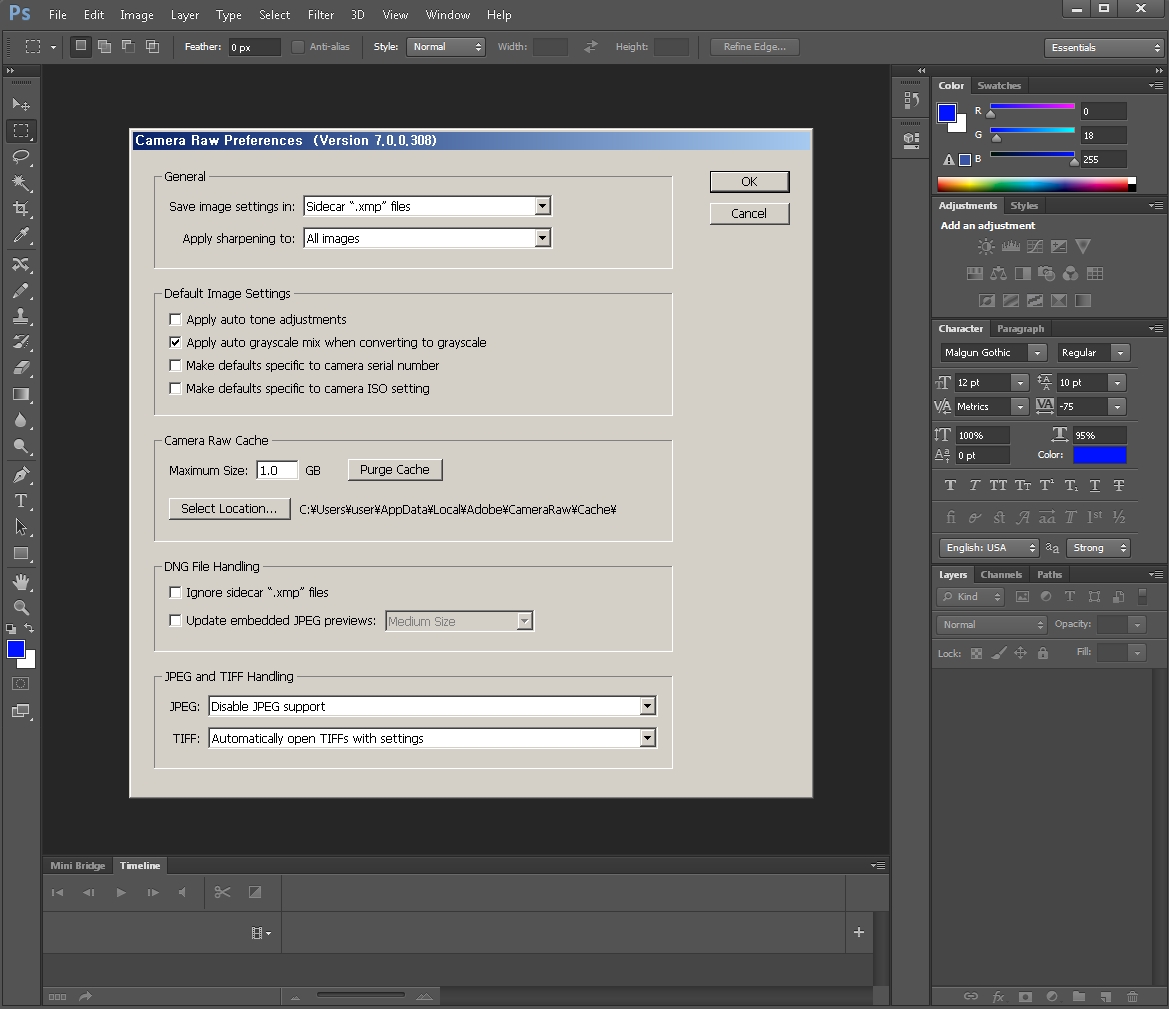Select the Move tool
This screenshot has height=1009, width=1169.
tap(21, 104)
